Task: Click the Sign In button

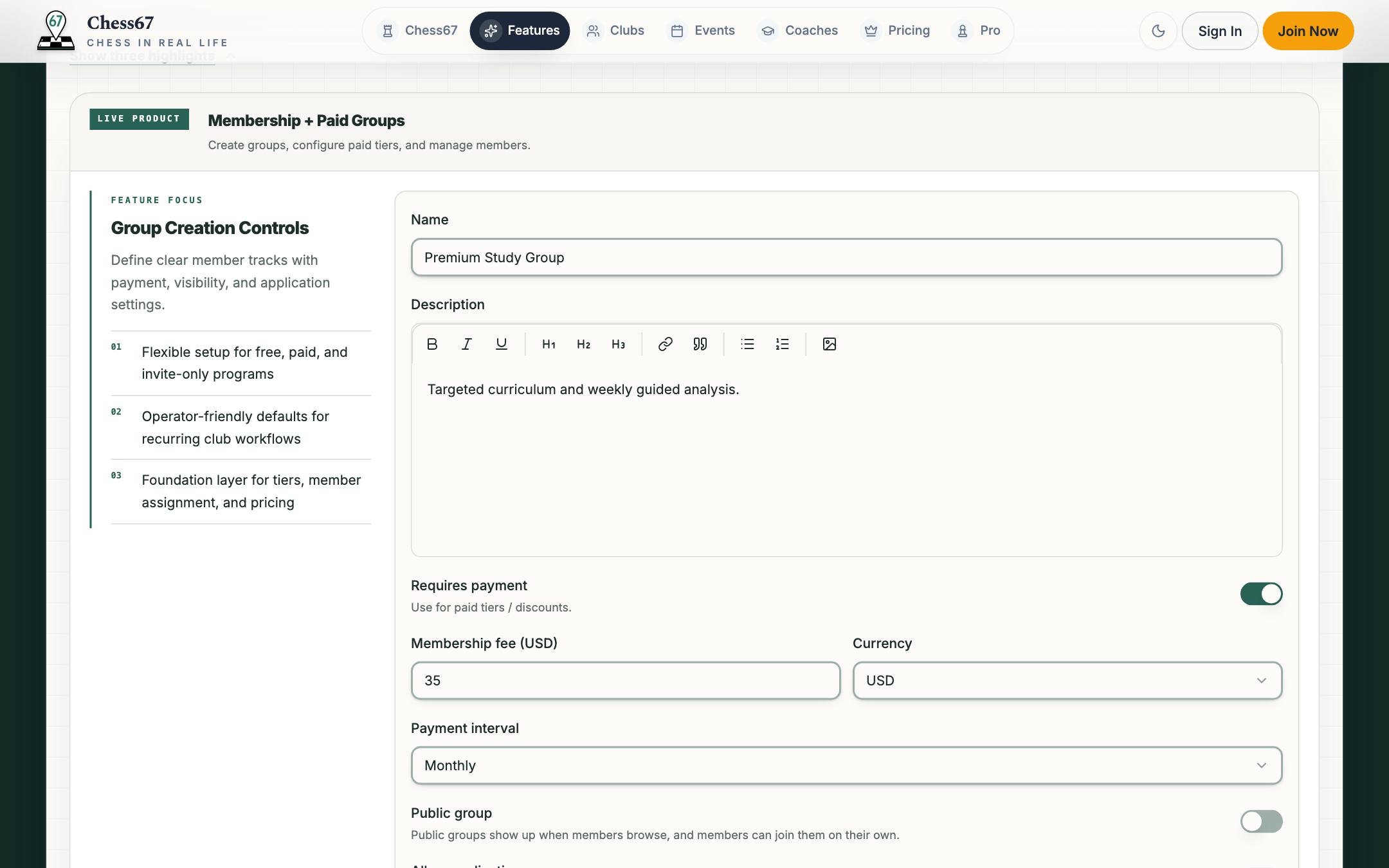Action: click(1220, 31)
